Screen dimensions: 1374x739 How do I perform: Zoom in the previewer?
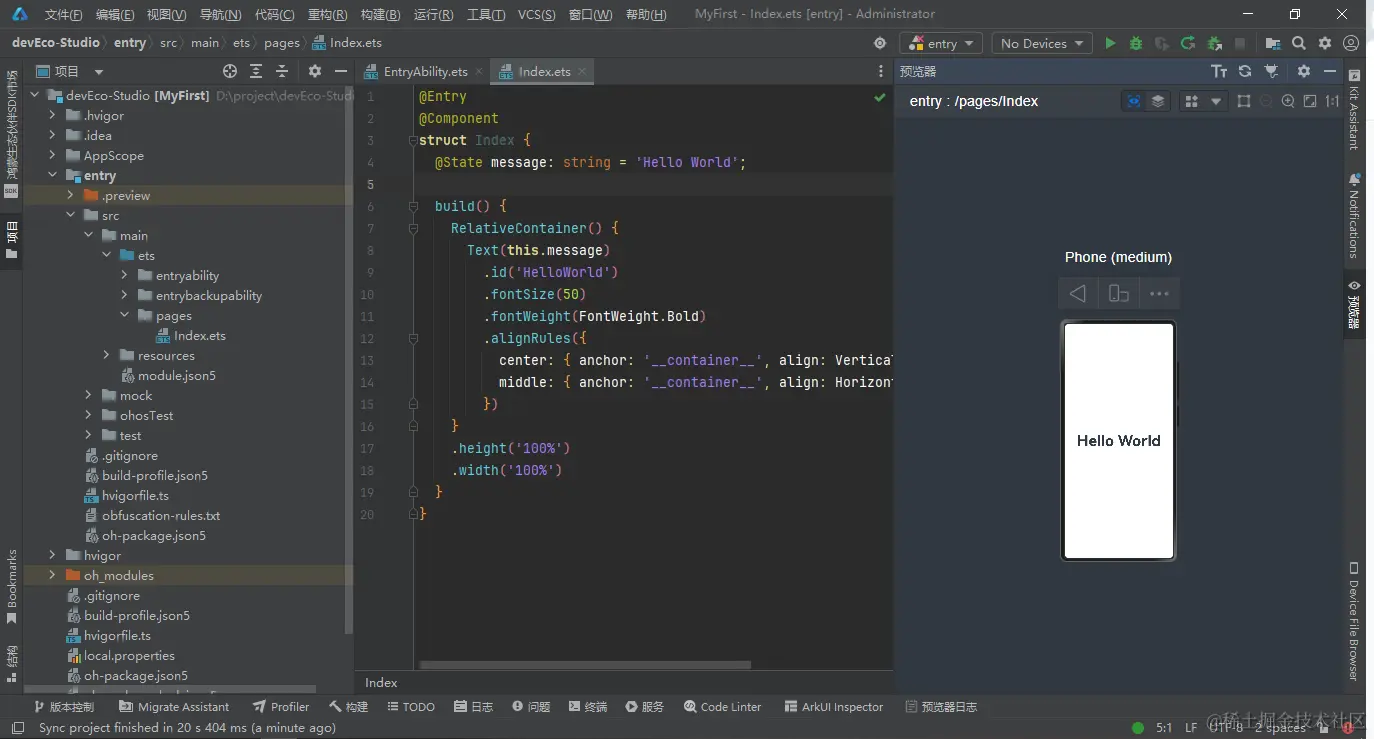(x=1288, y=101)
